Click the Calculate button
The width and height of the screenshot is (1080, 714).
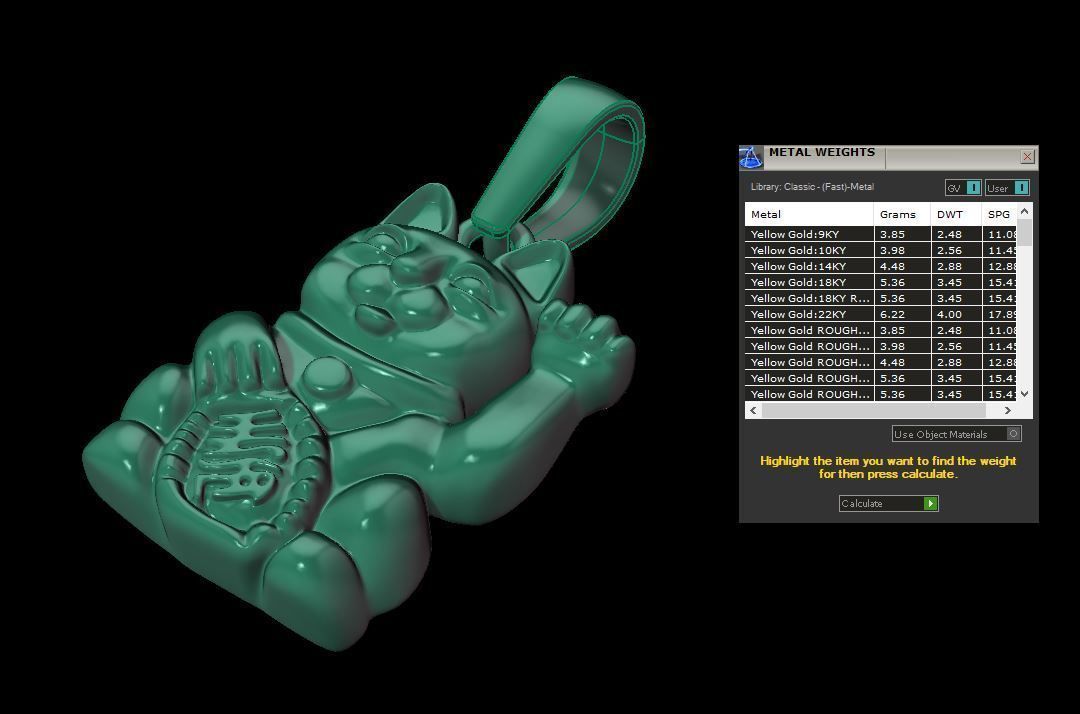point(889,503)
